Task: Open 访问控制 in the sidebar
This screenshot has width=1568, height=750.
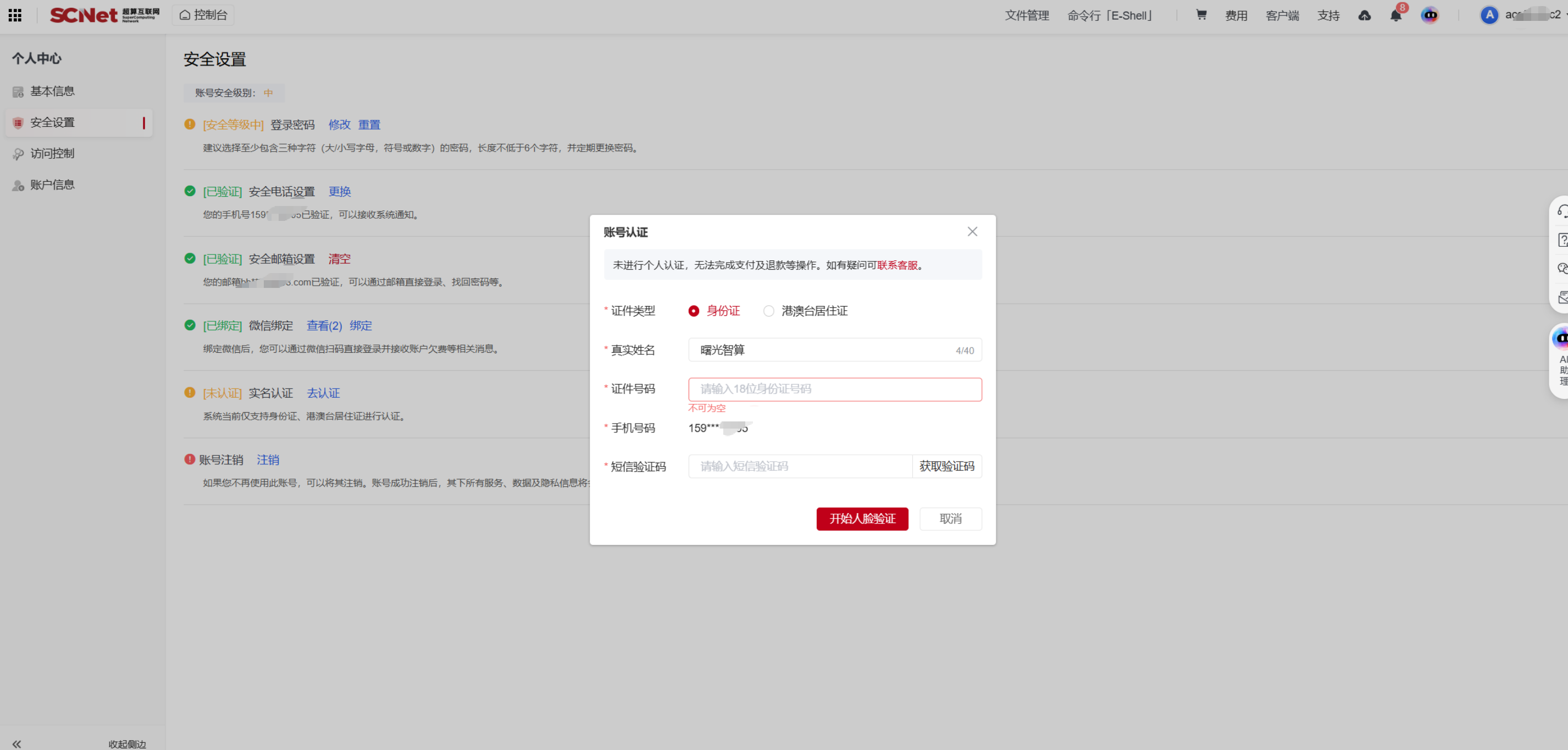Action: click(52, 153)
